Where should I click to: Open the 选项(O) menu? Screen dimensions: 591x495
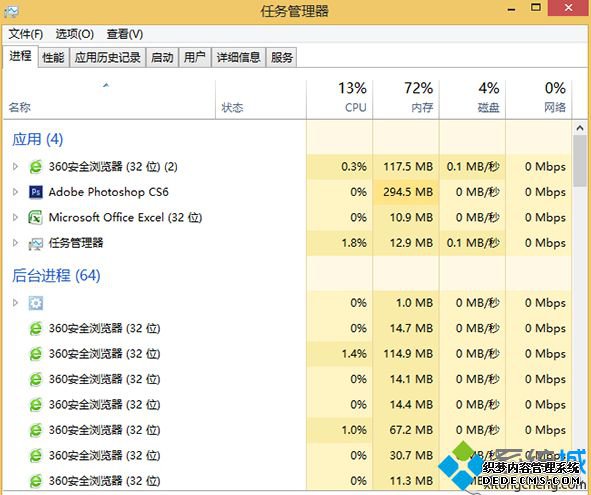[x=75, y=34]
